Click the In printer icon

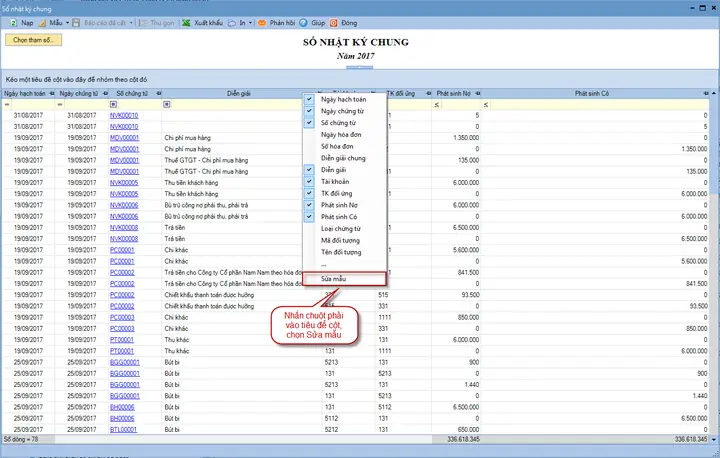coord(232,23)
